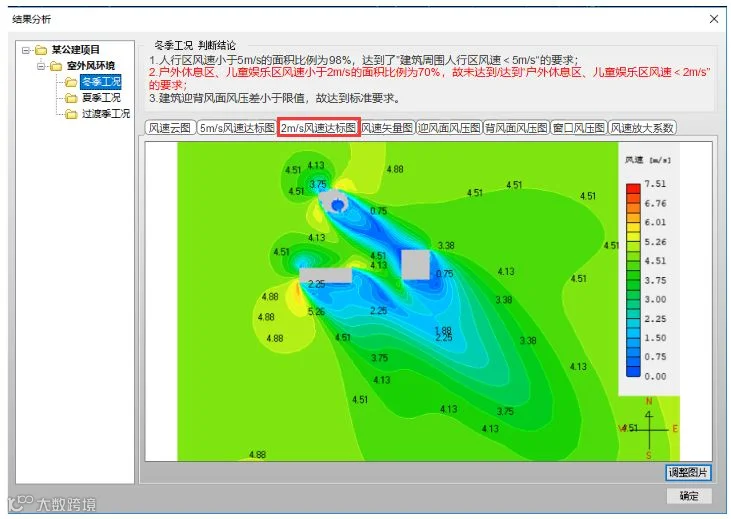Open the 风速放大系数 tab
The image size is (731, 519).
click(642, 128)
